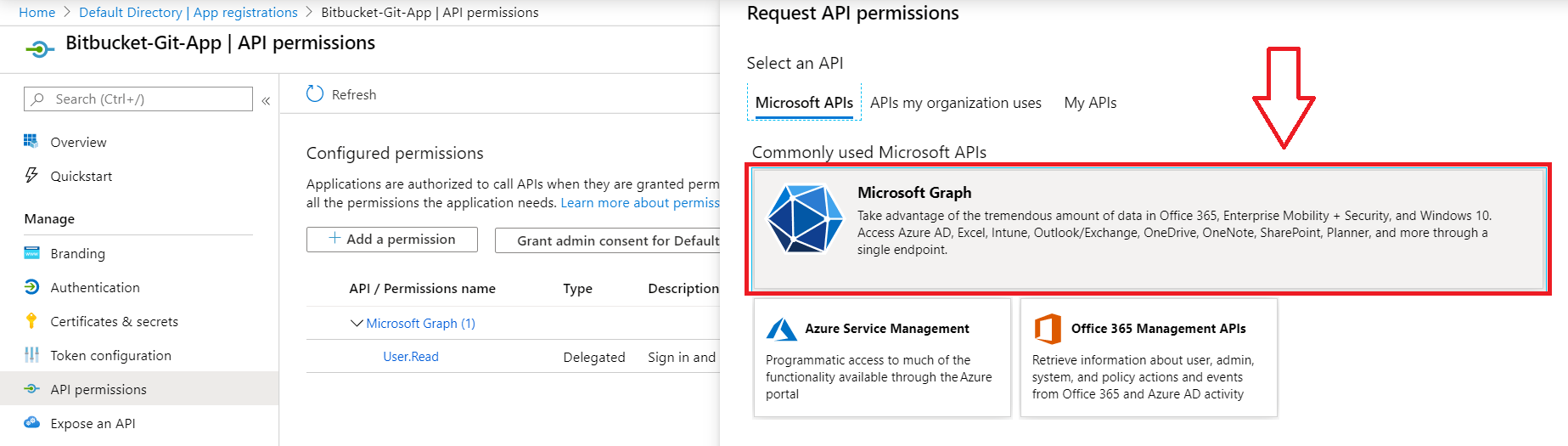Click the API permissions sidebar icon
The image size is (1568, 446).
31,388
